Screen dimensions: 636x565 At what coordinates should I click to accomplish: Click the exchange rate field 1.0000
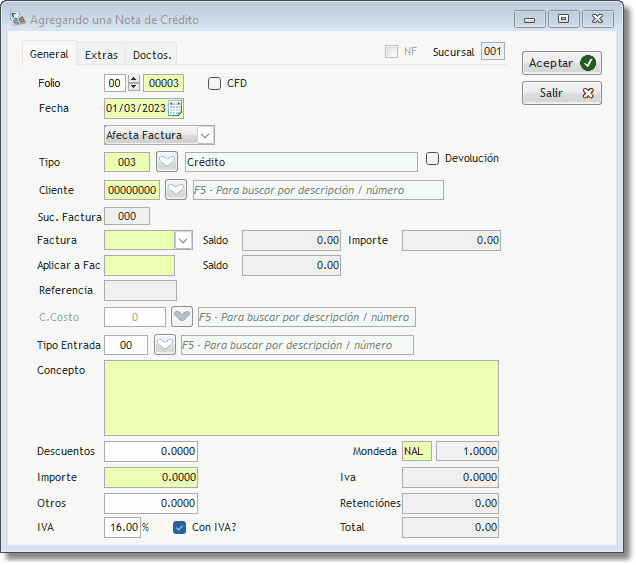[x=467, y=451]
